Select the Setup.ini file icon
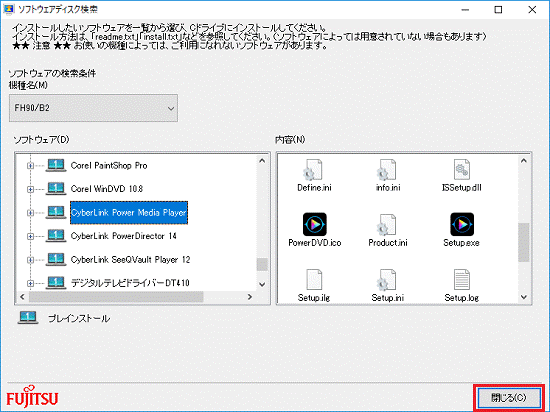 (x=387, y=279)
